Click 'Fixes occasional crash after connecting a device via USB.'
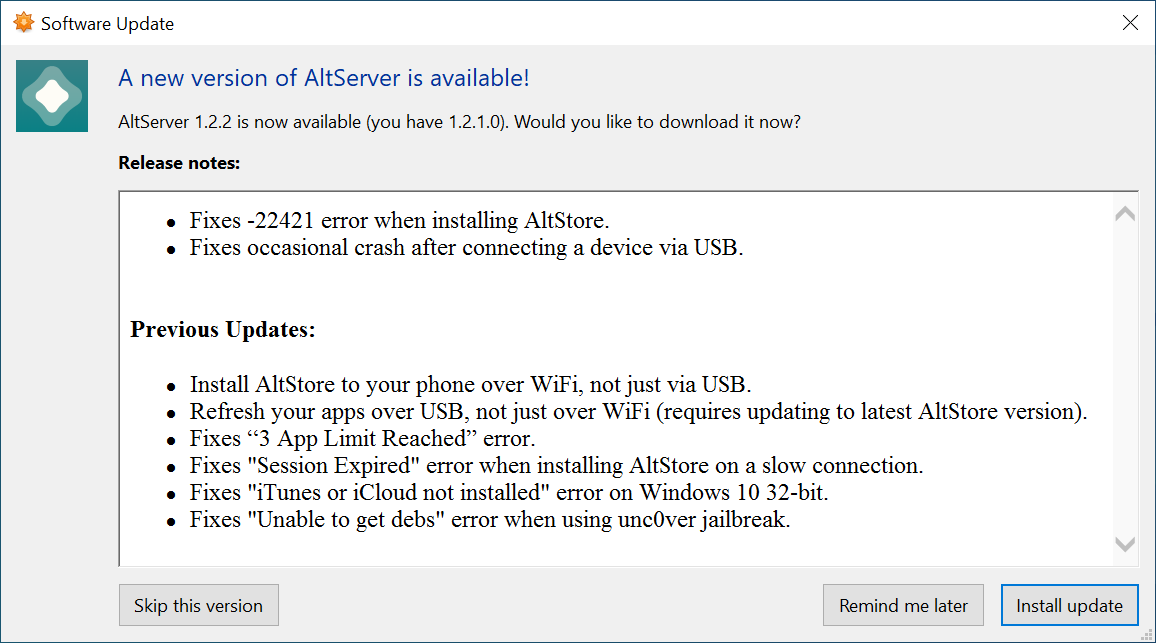1156x643 pixels. coord(466,248)
